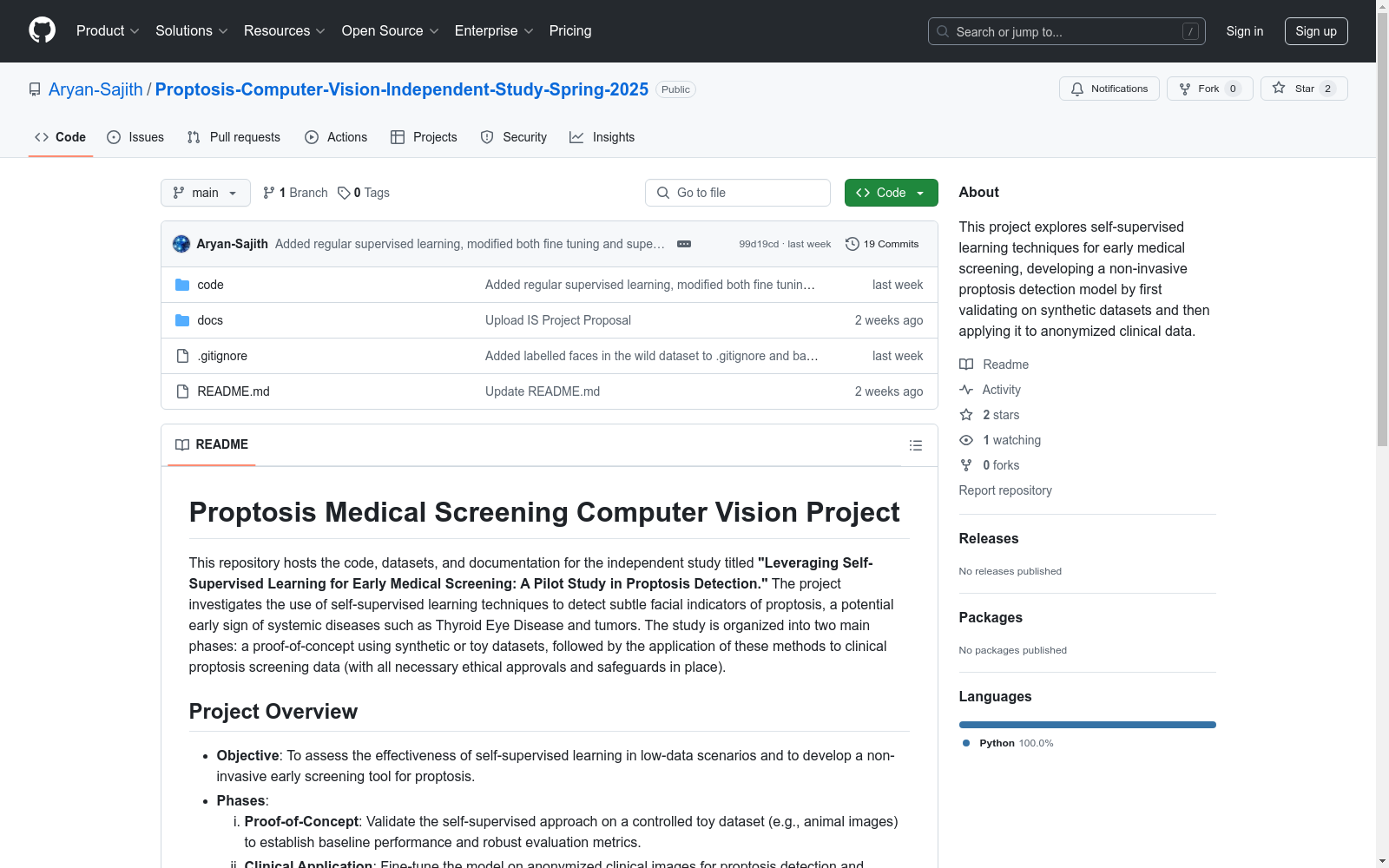This screenshot has width=1389, height=868.
Task: View the 0 Tags list
Action: pyautogui.click(x=364, y=193)
